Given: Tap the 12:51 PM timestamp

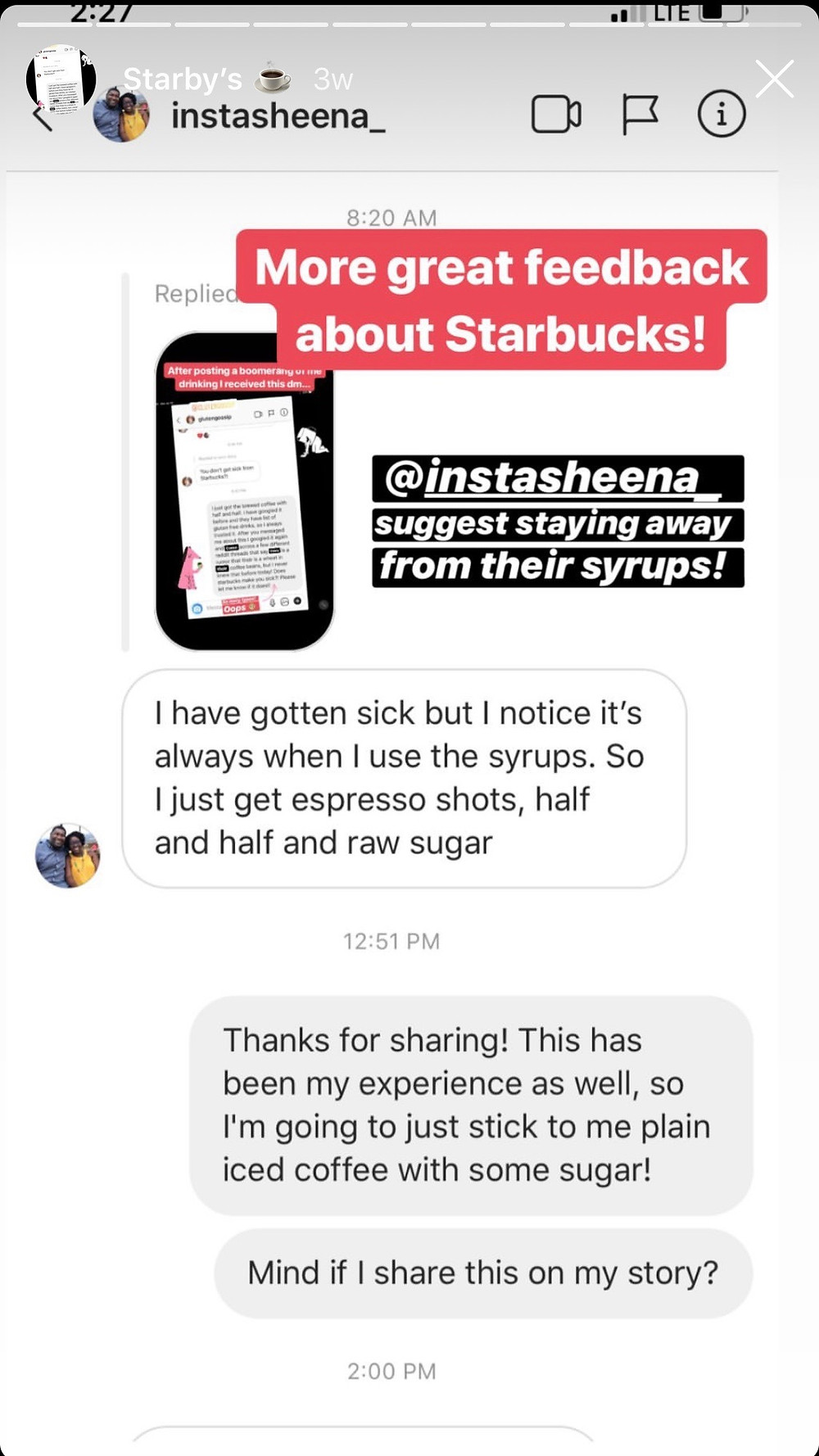Looking at the screenshot, I should pyautogui.click(x=391, y=942).
